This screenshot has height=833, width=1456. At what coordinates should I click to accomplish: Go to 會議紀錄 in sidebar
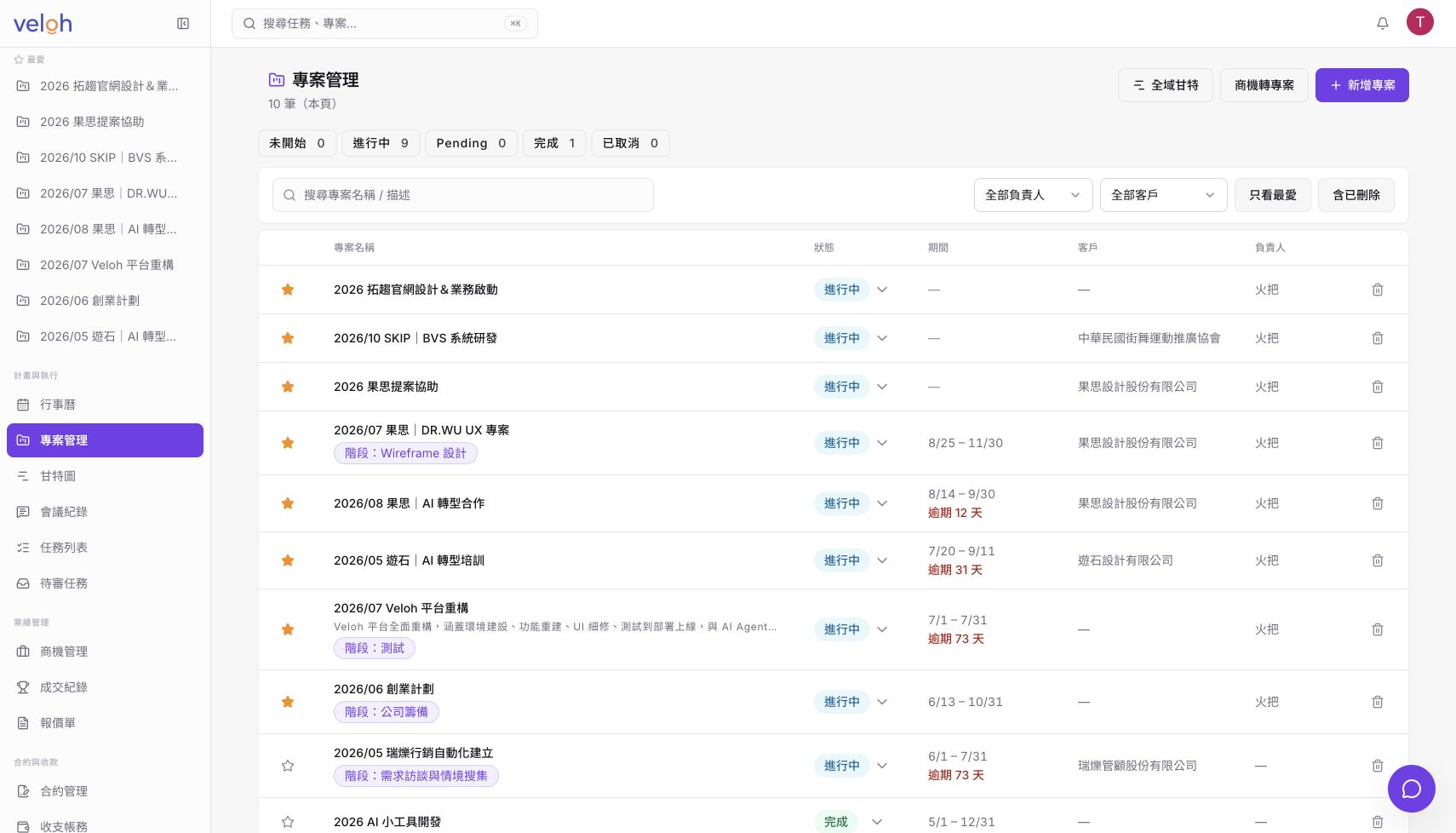click(105, 512)
